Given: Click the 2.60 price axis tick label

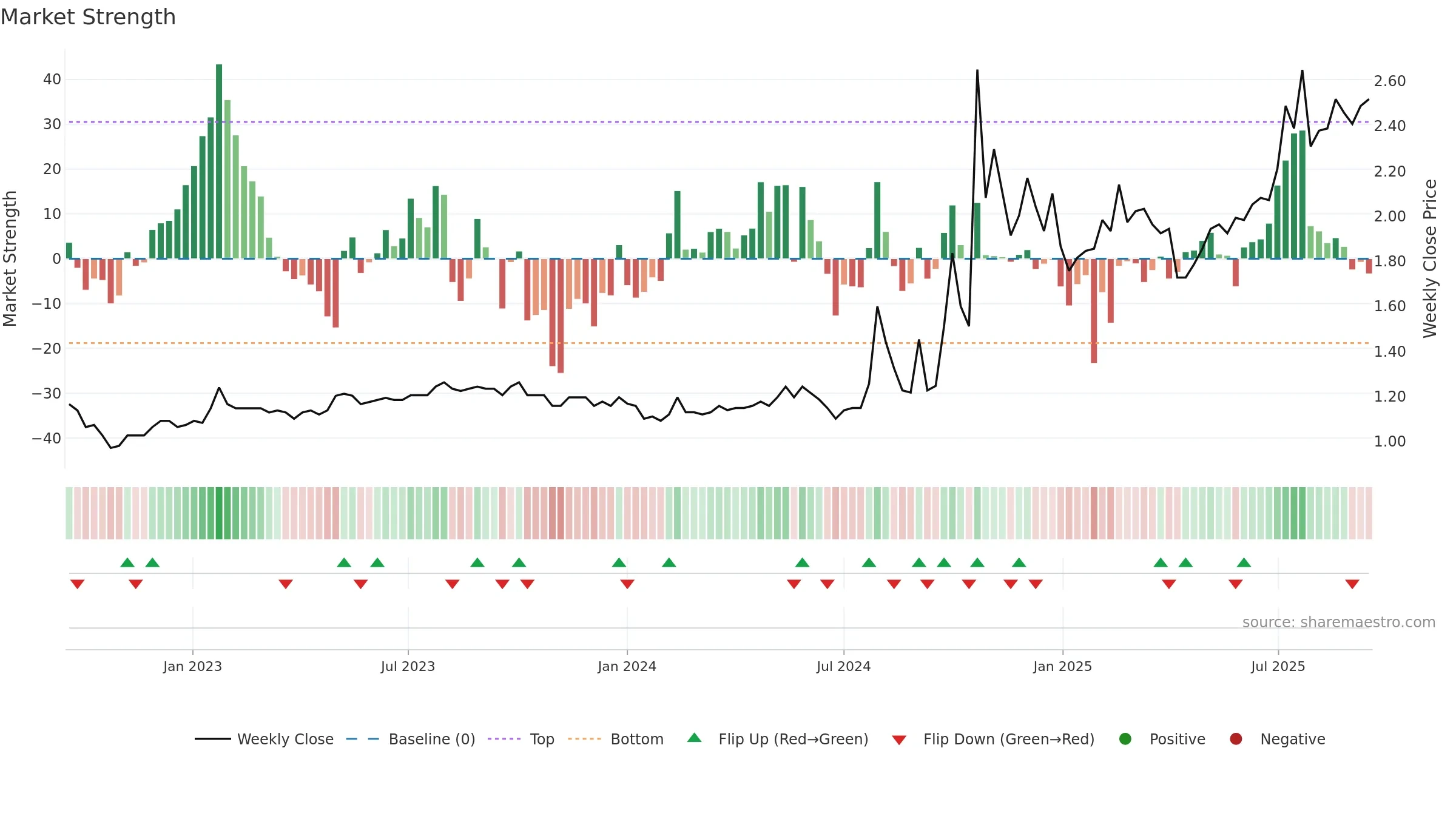Looking at the screenshot, I should tap(1390, 81).
